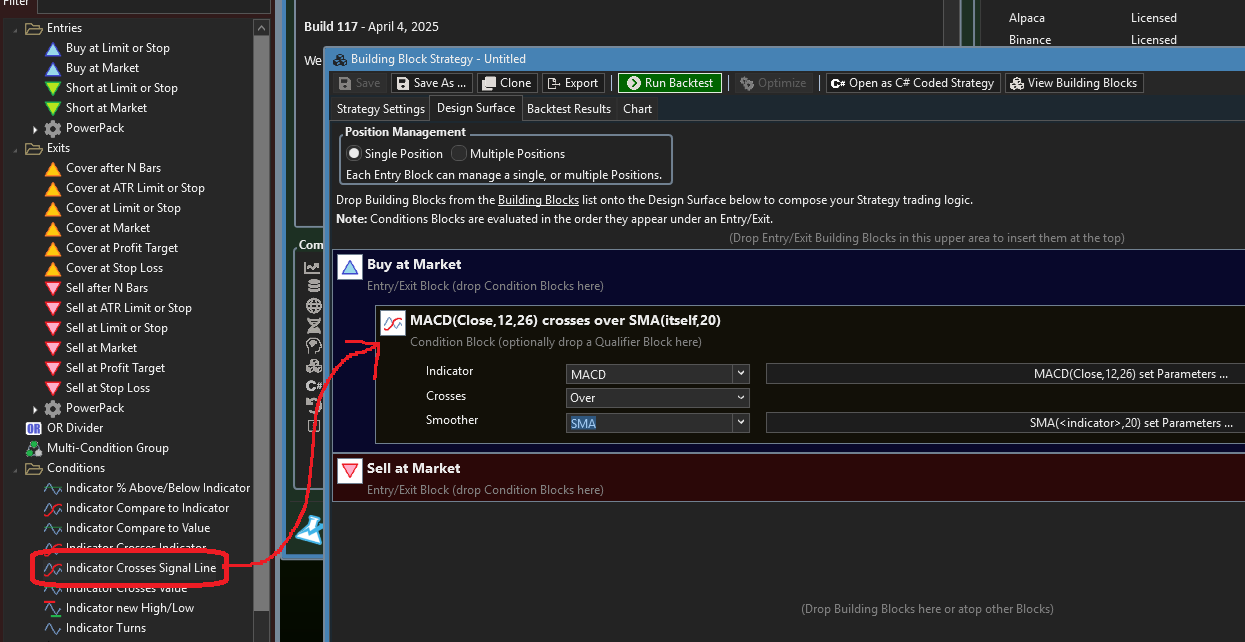Select the Short at Market green triangle icon
The height and width of the screenshot is (642, 1245).
[53, 108]
